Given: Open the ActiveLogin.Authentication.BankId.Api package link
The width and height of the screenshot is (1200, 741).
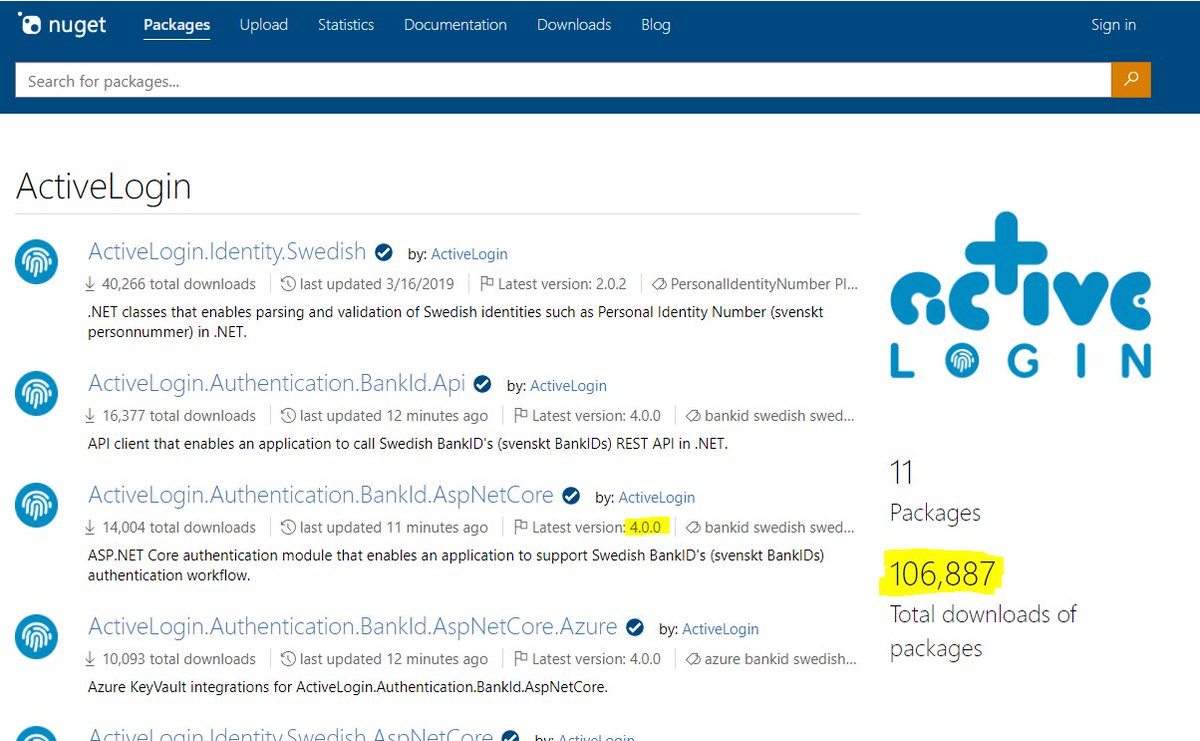Looking at the screenshot, I should point(277,383).
